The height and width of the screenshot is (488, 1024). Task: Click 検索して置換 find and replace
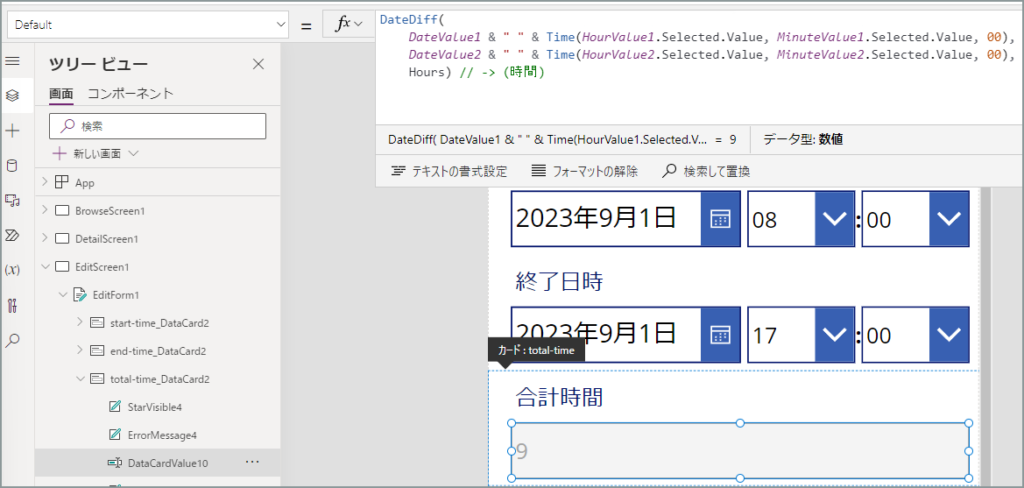click(x=706, y=172)
